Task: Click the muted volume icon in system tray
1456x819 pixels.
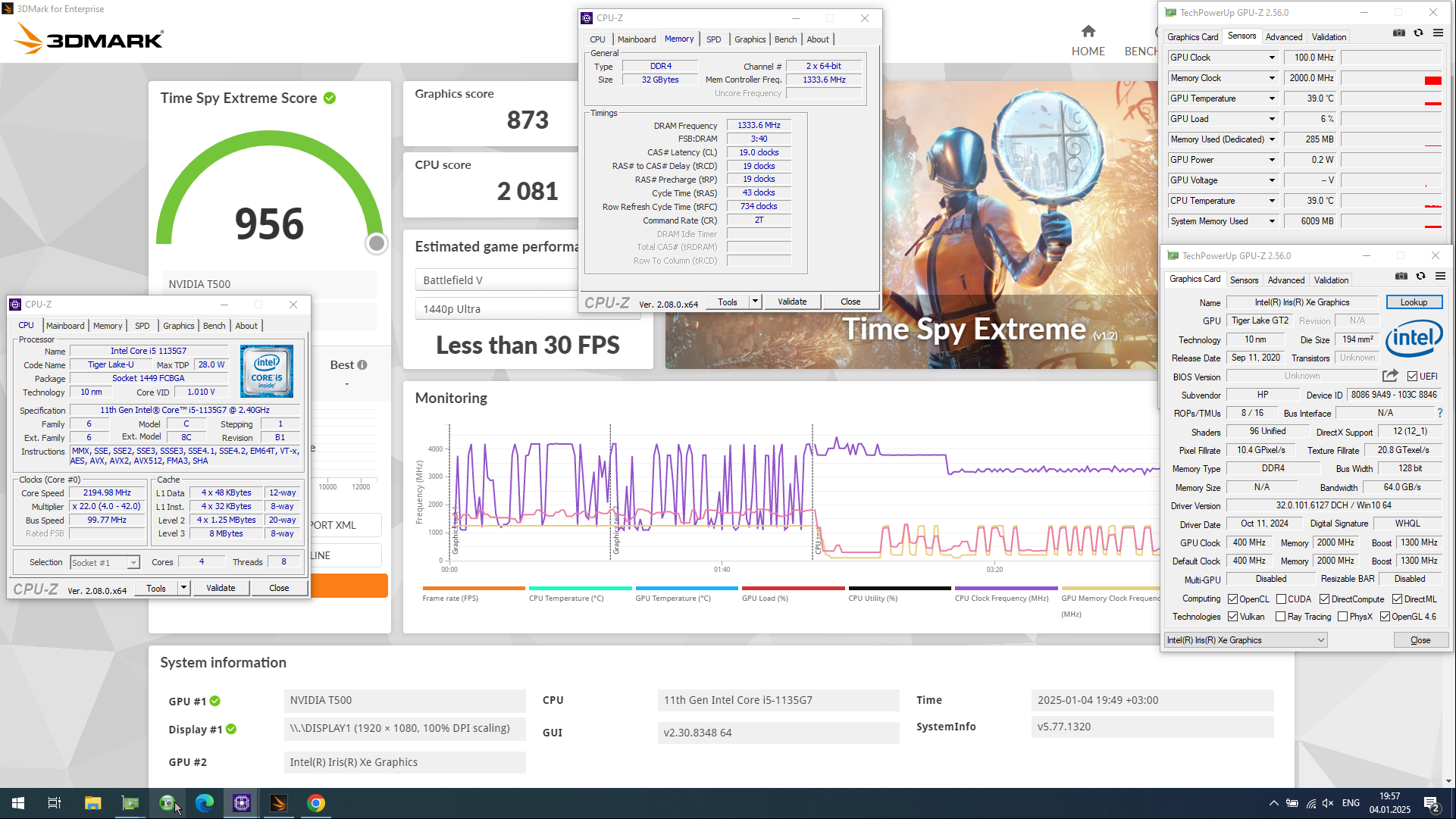Action: [x=1328, y=803]
